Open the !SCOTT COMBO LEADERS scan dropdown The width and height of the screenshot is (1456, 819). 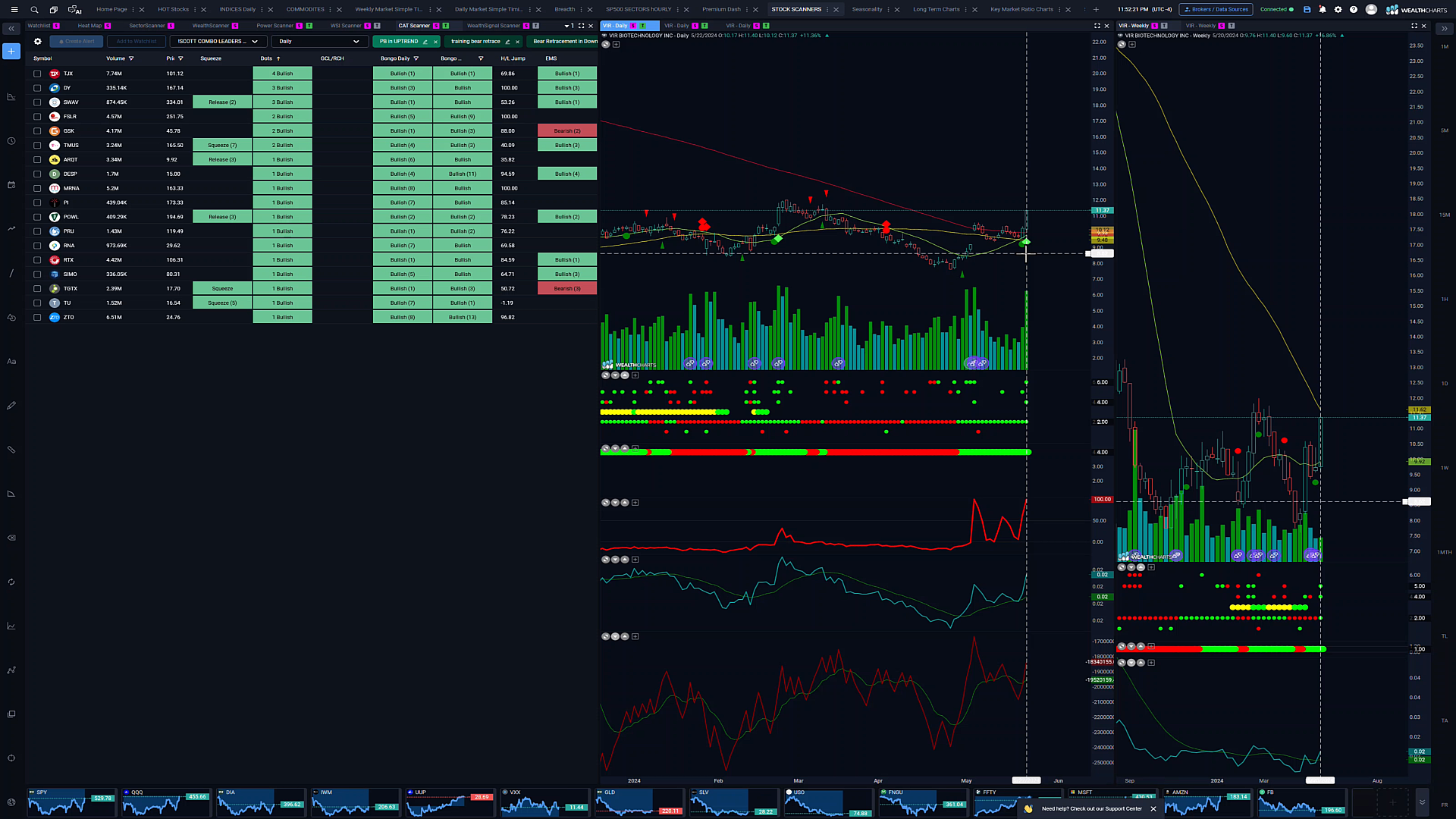(217, 41)
